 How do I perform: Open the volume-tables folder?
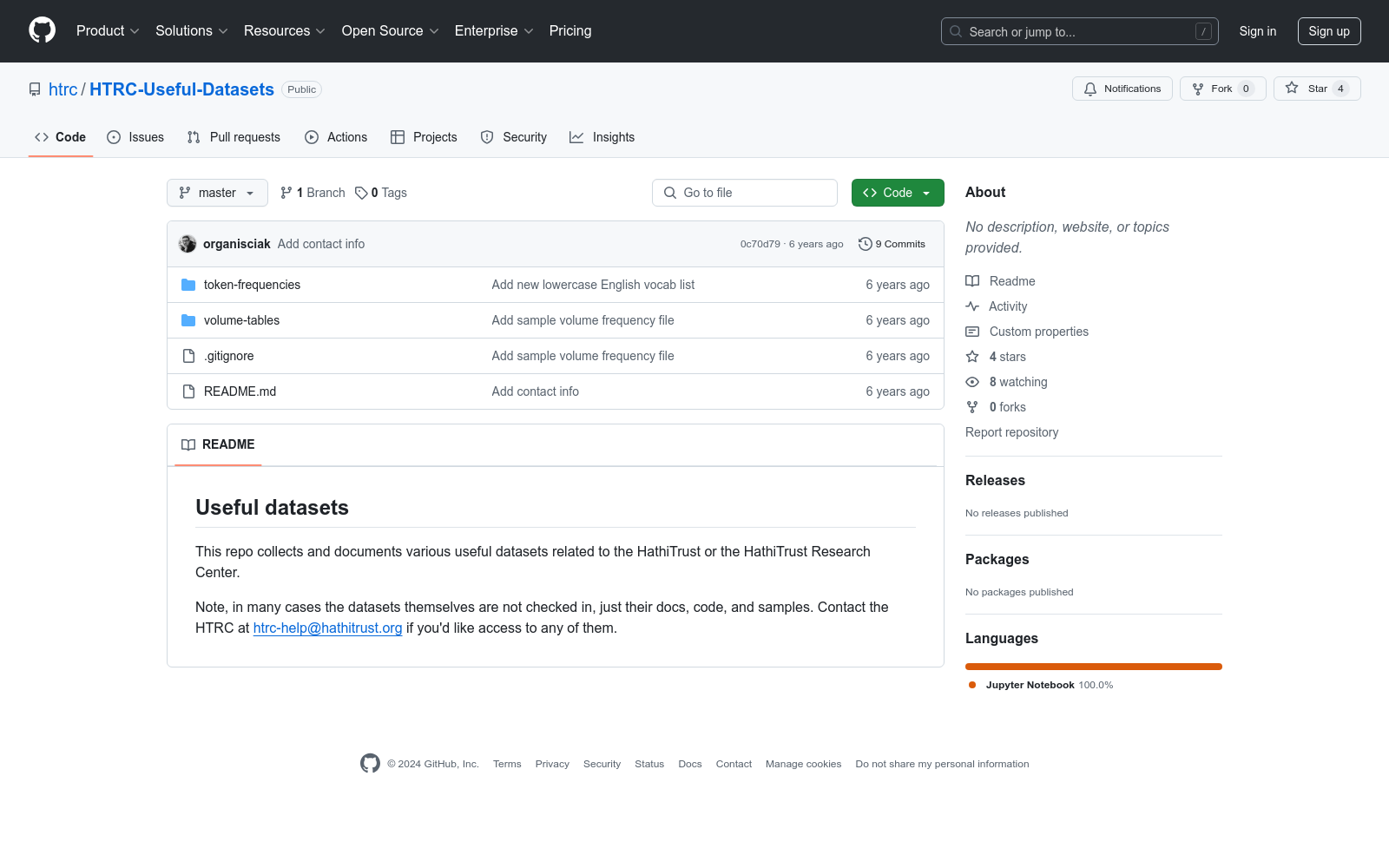point(241,320)
